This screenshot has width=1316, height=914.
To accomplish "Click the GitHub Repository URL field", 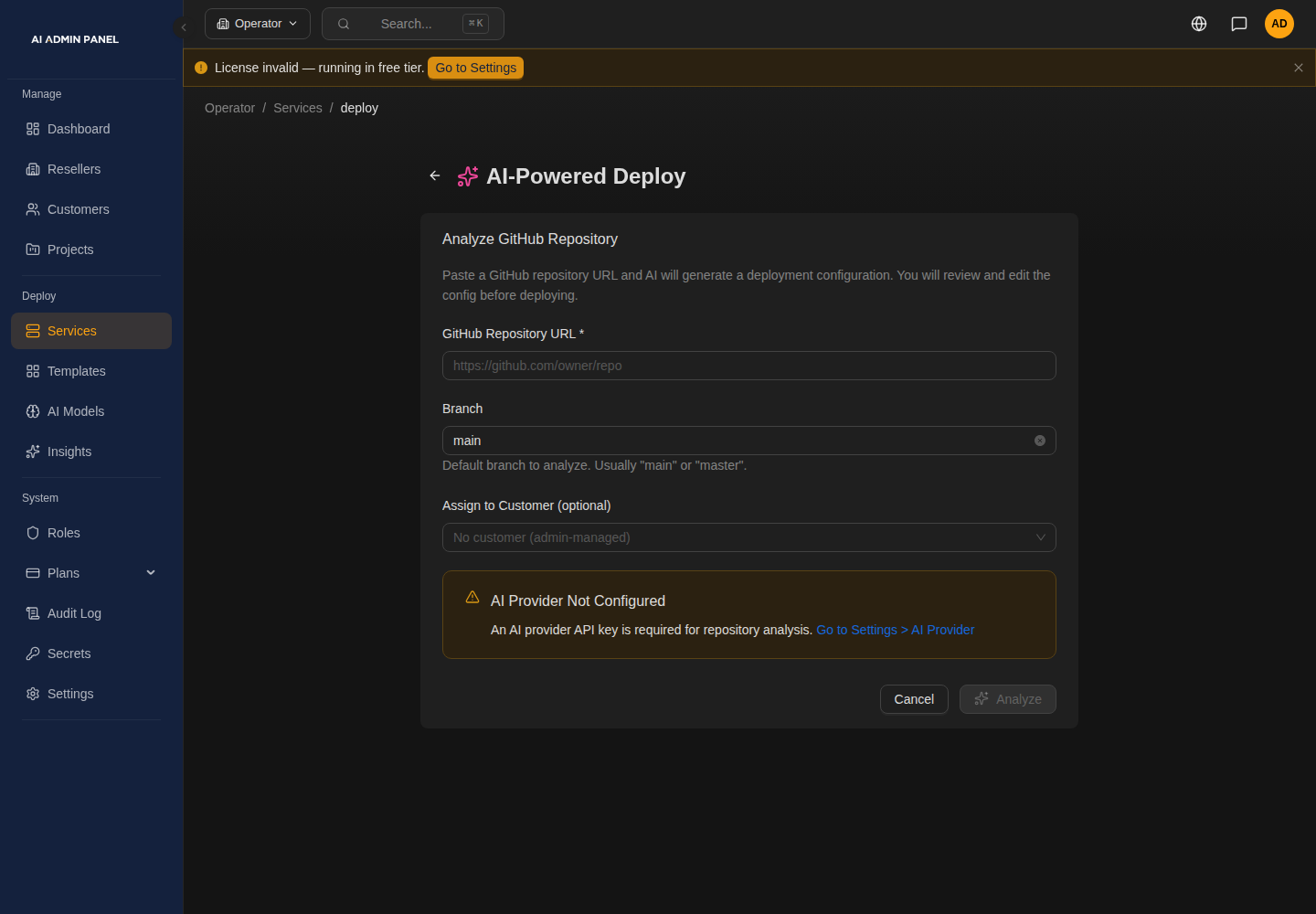I will pyautogui.click(x=749, y=366).
